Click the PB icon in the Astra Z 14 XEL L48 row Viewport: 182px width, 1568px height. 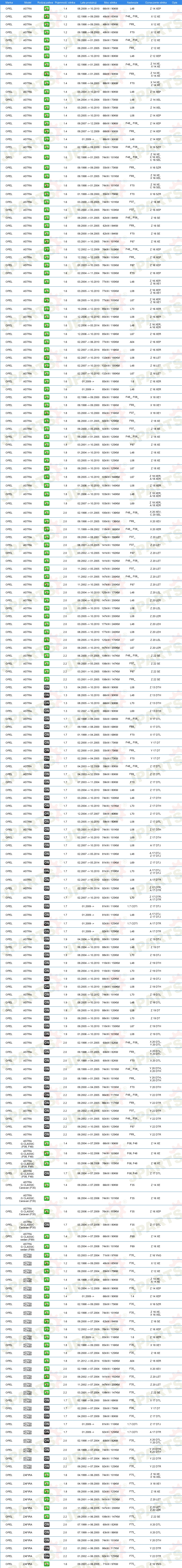click(47, 99)
